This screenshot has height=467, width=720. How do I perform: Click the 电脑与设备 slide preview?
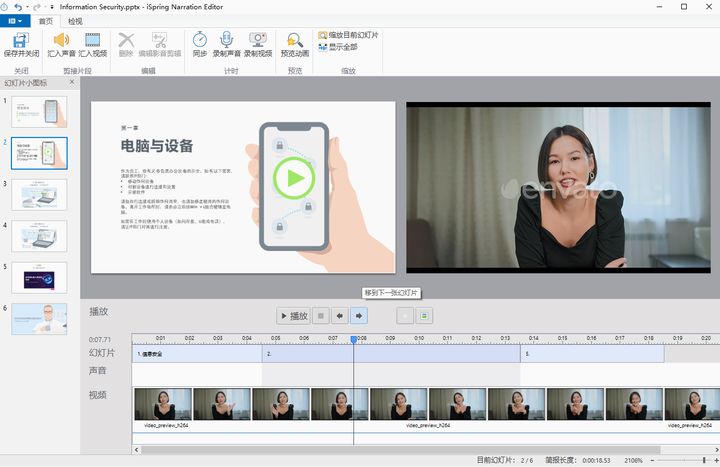243,187
